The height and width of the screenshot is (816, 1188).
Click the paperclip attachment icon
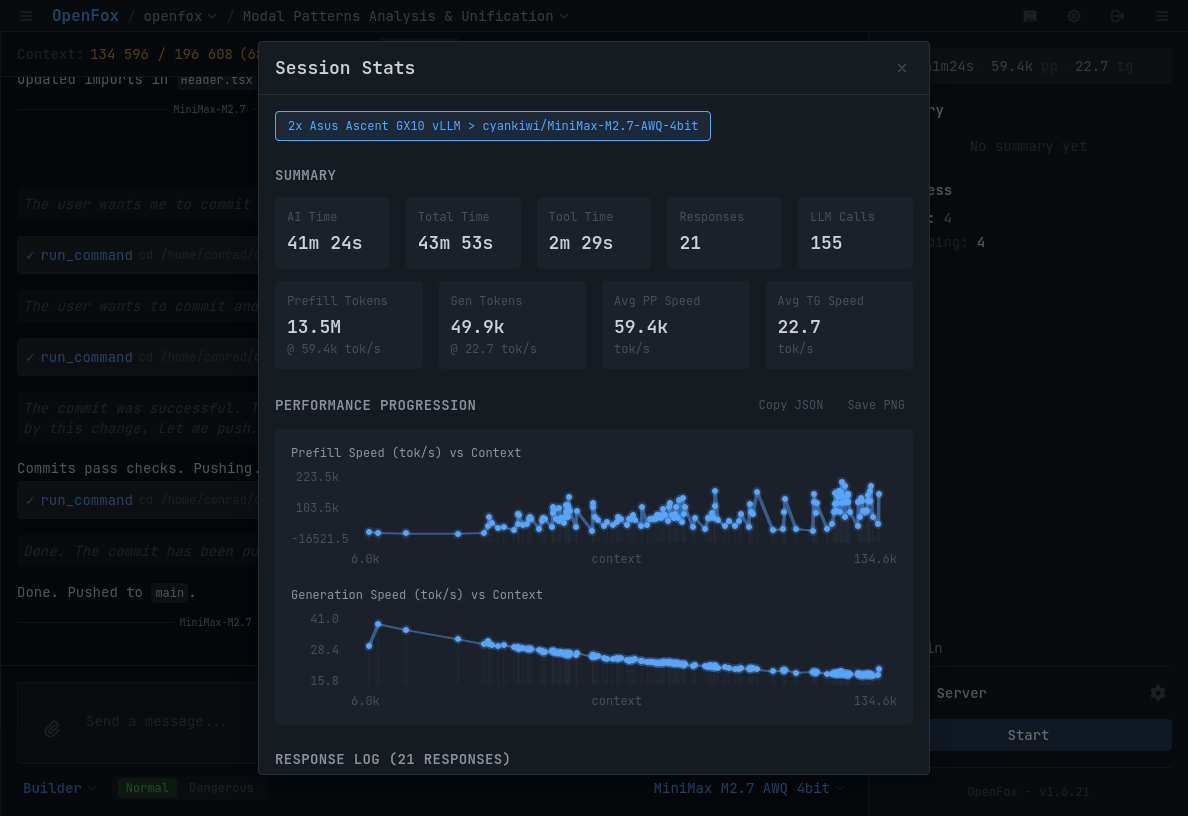52,729
